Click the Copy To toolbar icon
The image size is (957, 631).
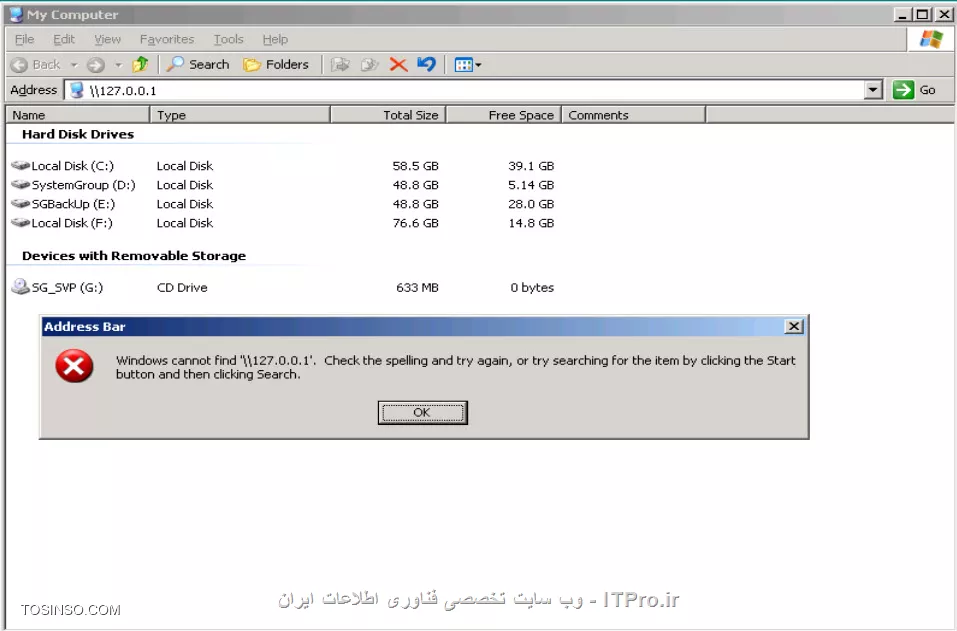pos(370,64)
